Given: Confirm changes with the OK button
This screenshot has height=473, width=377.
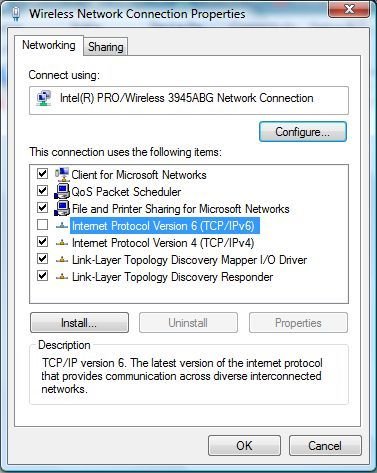Looking at the screenshot, I should tap(244, 446).
